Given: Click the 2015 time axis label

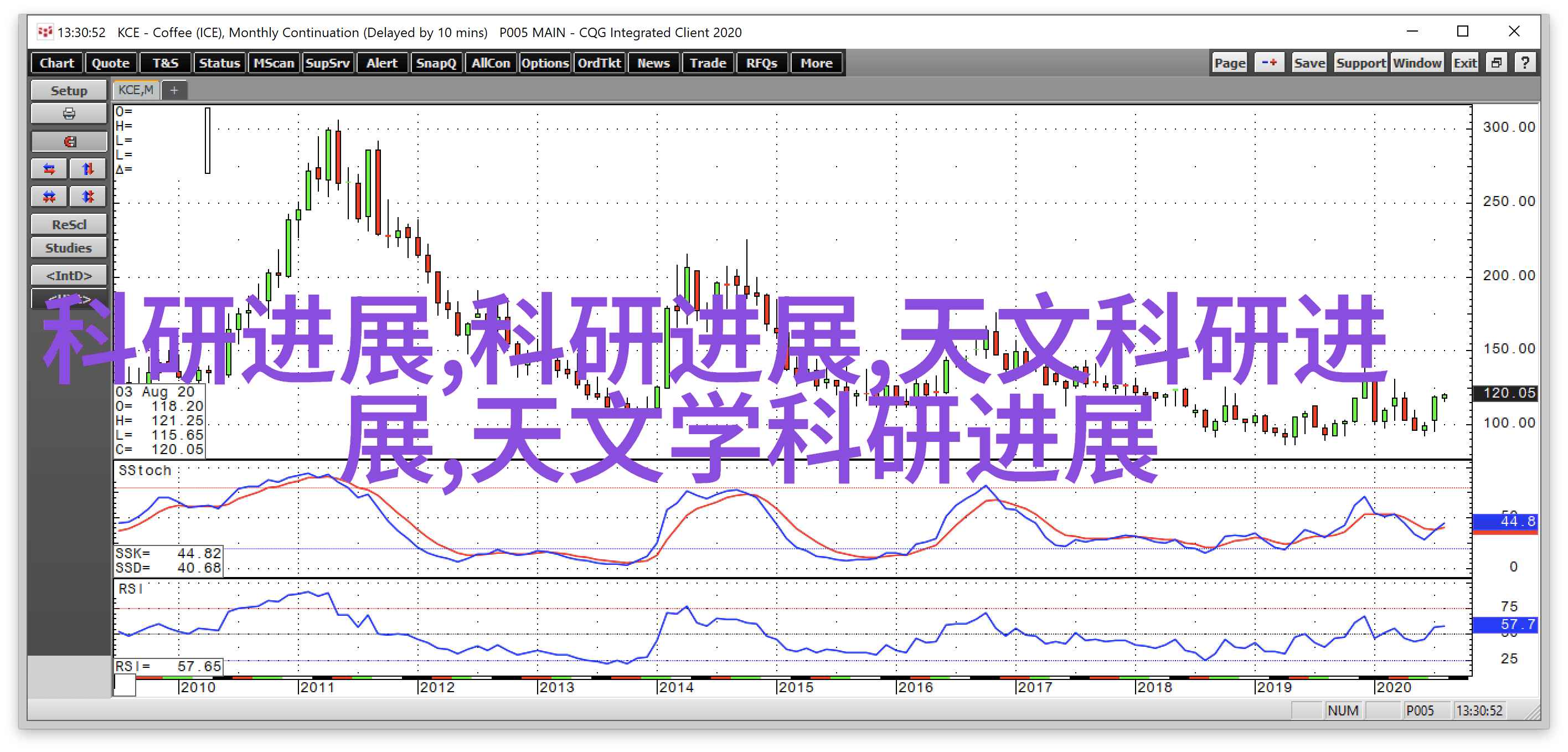Looking at the screenshot, I should tap(796, 687).
